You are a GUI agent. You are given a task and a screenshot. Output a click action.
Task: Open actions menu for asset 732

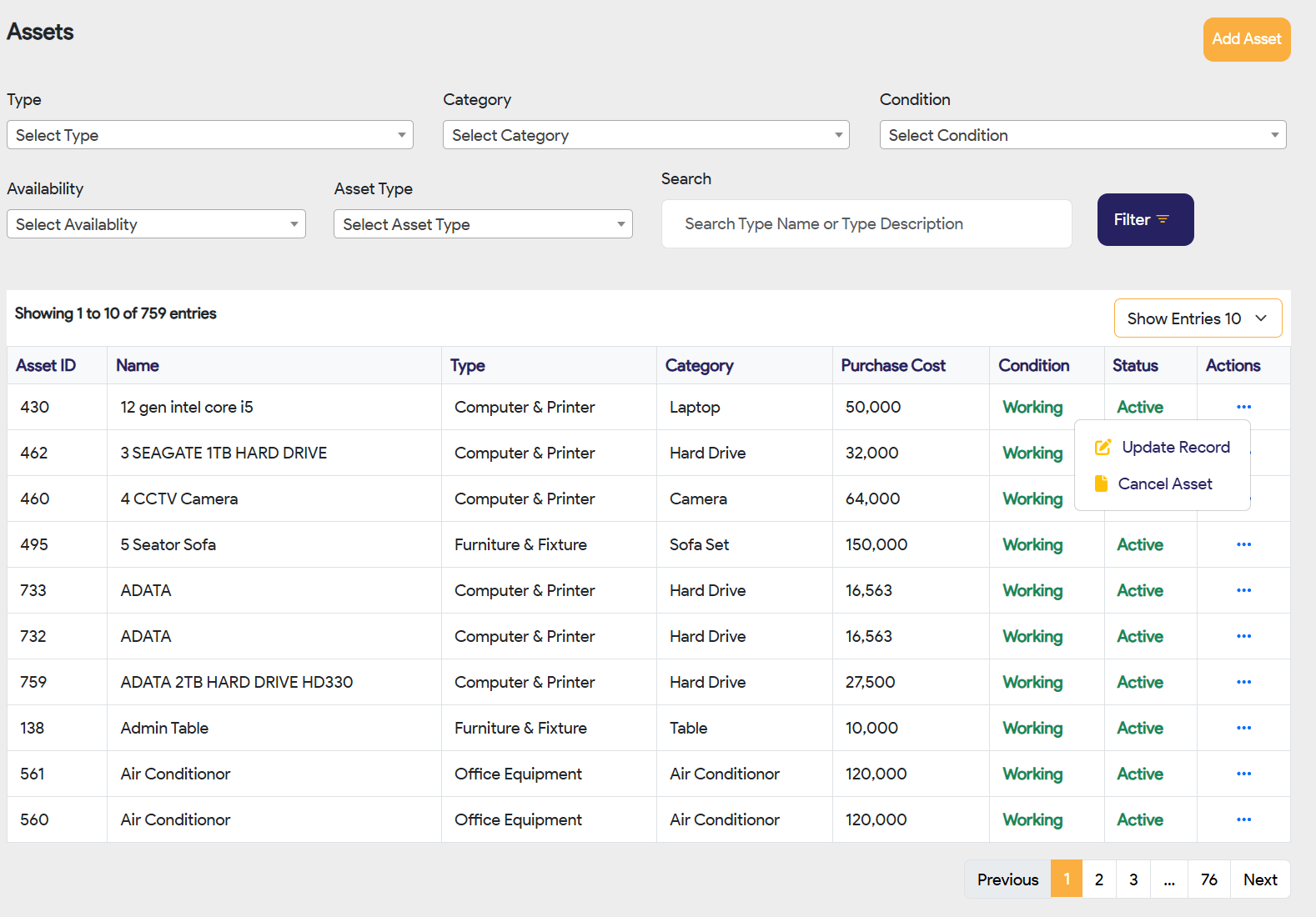pyautogui.click(x=1243, y=636)
